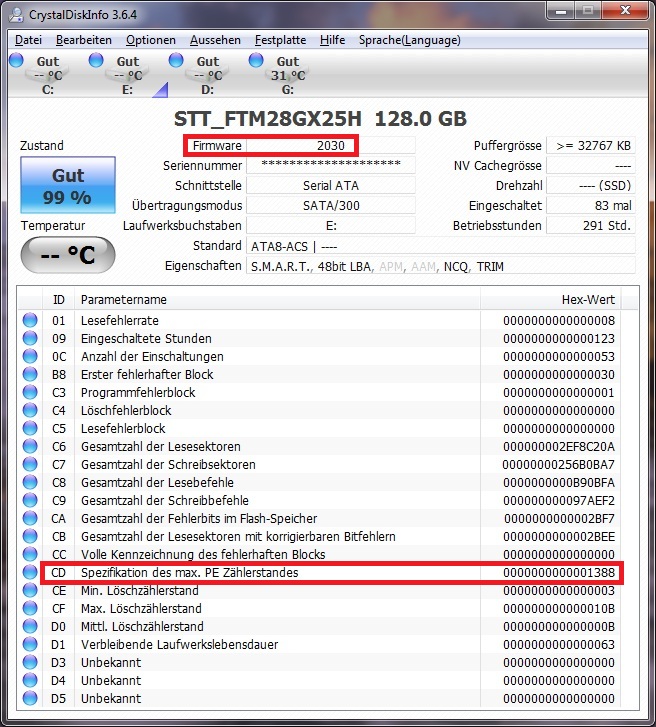Image resolution: width=656 pixels, height=727 pixels.
Task: Click status dot for Anzahl der Einschaltungen
Action: (x=30, y=357)
